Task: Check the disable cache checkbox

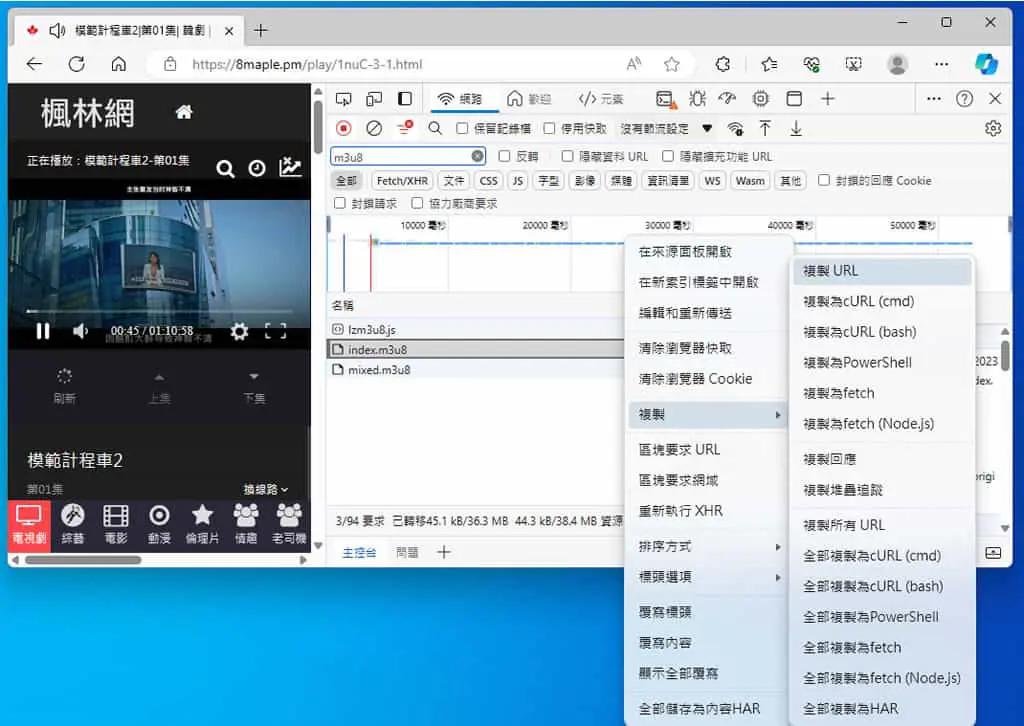Action: [x=549, y=129]
